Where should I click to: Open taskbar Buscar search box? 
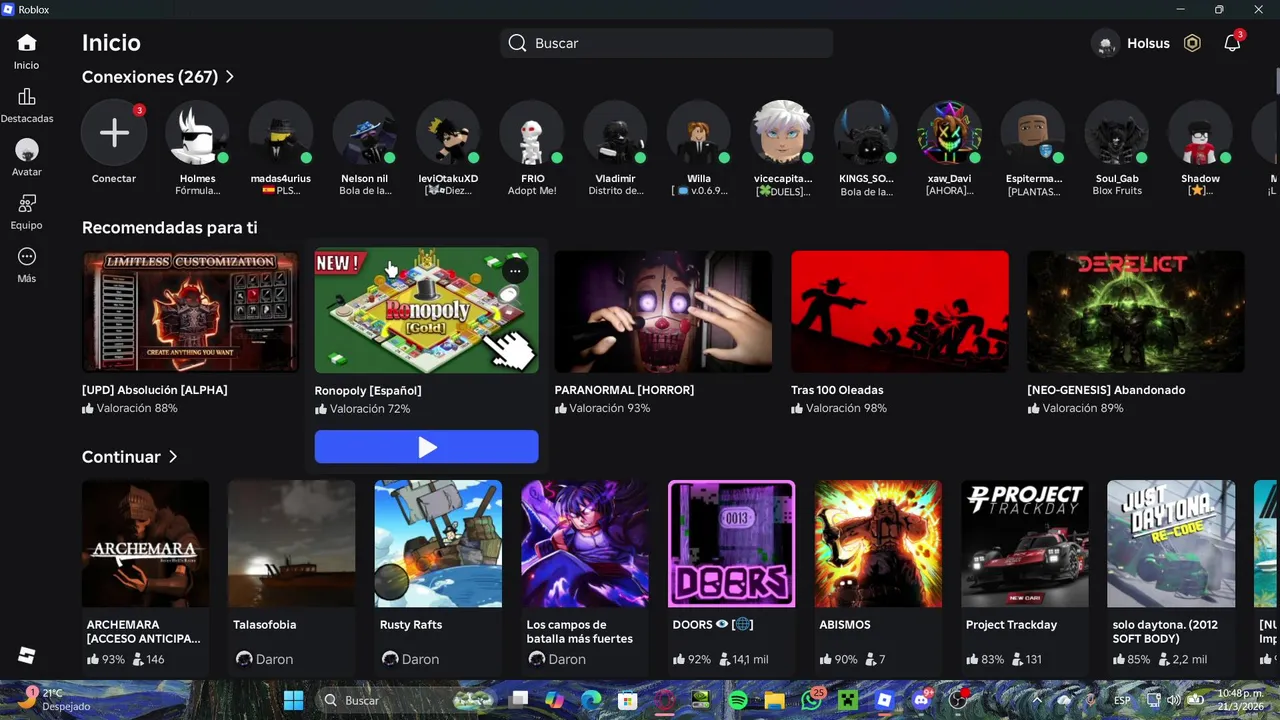click(x=404, y=700)
